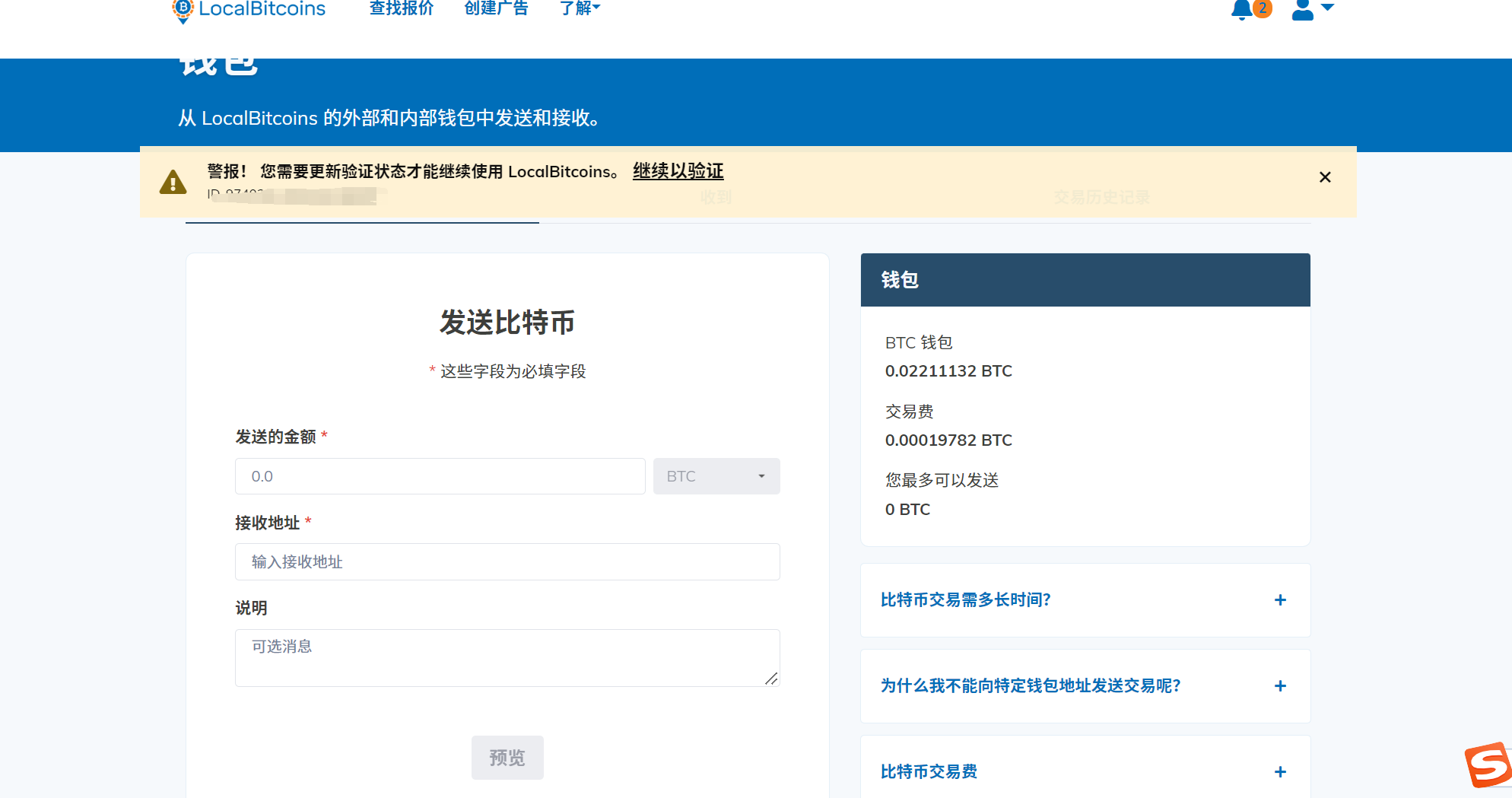This screenshot has height=798, width=1512.
Task: Click the warning triangle icon
Action: click(173, 182)
